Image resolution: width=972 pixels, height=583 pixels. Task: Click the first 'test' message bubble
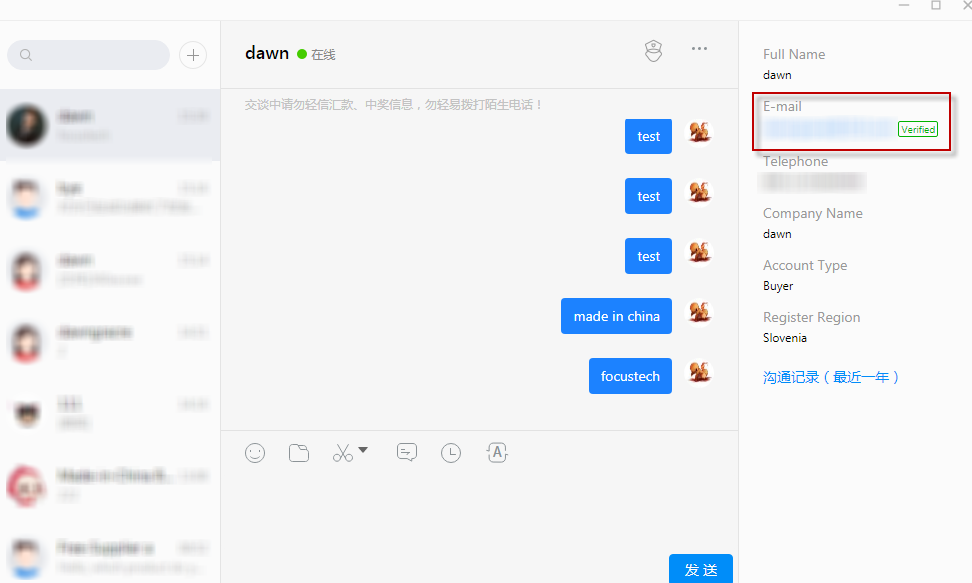click(x=648, y=136)
